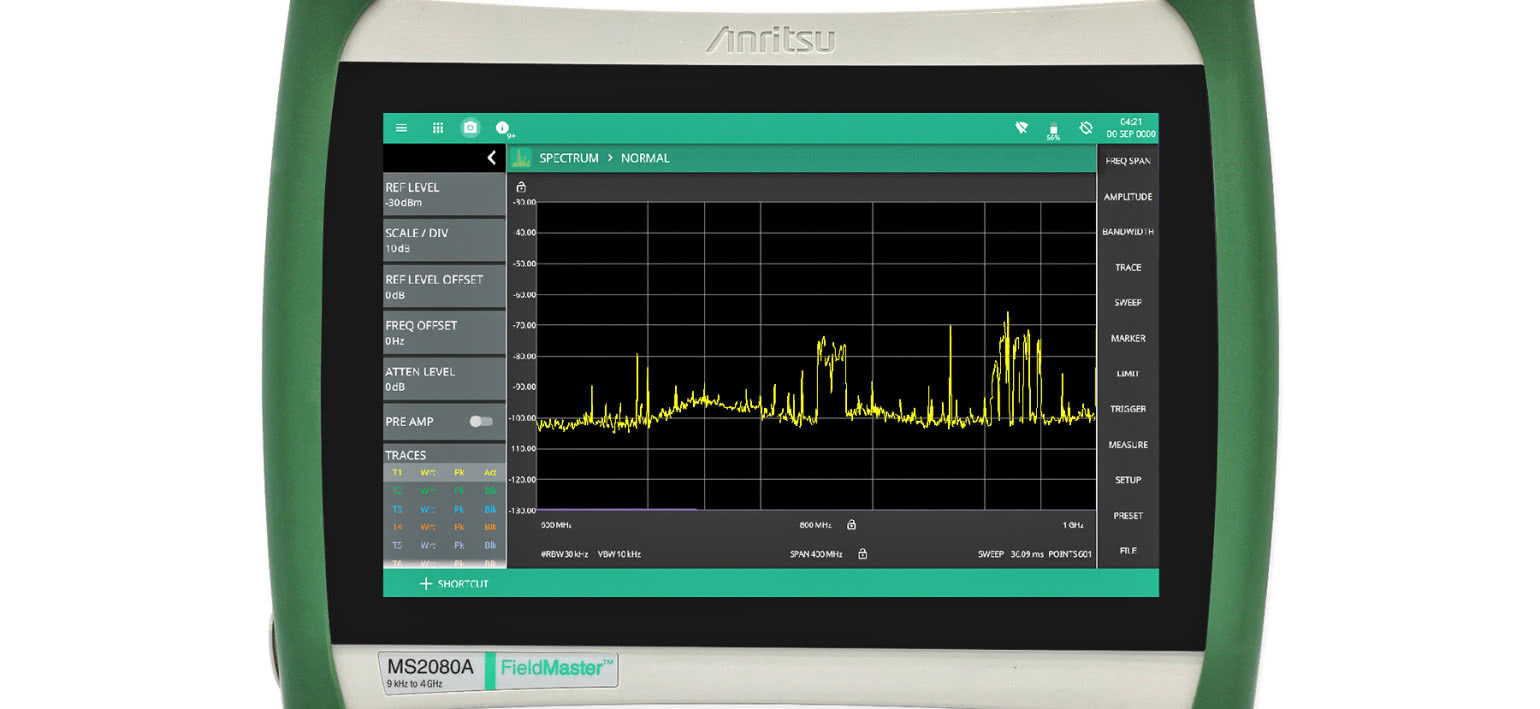The width and height of the screenshot is (1540, 709).
Task: Add a shortcut with the SHORTCUT button
Action: coord(452,583)
